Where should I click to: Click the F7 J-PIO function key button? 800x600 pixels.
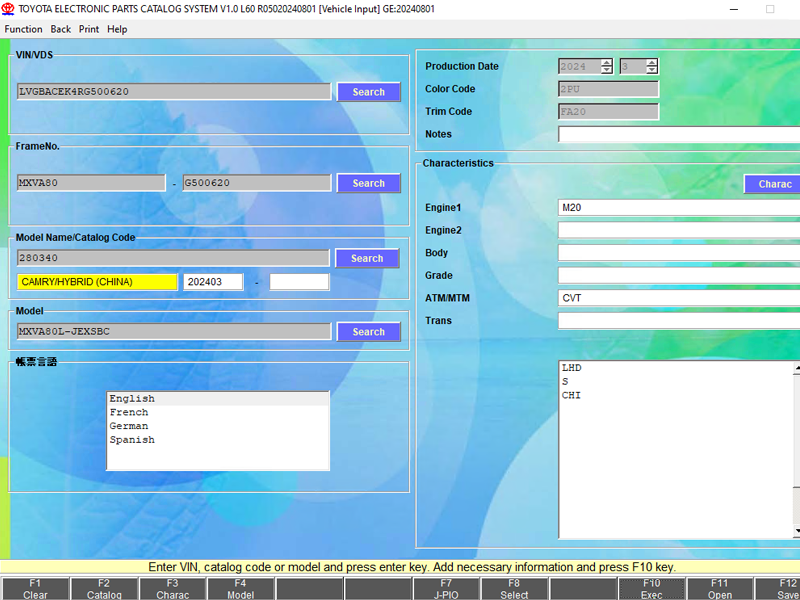pyautogui.click(x=446, y=589)
